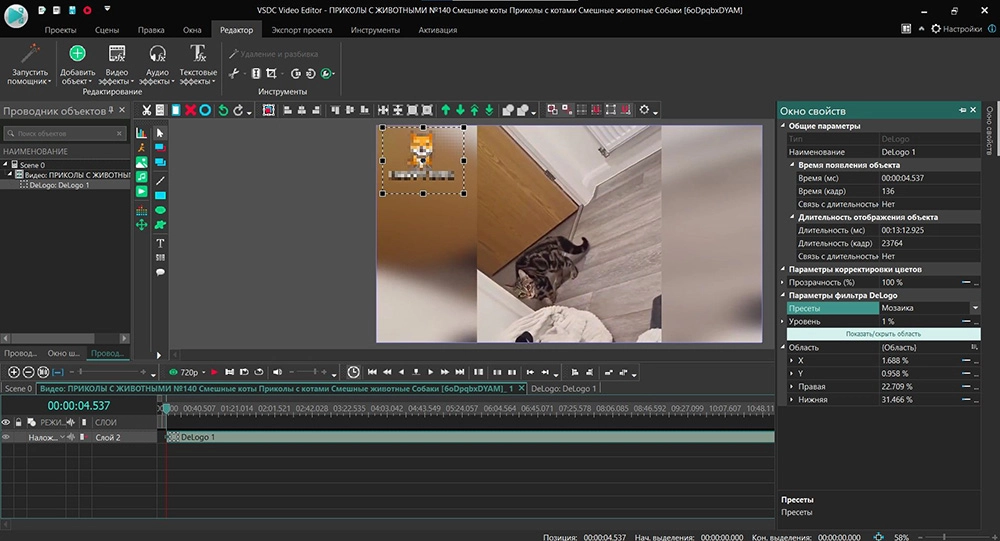The image size is (1000, 541).
Task: Open the Экспорт проекта ribbon tab
Action: point(301,30)
